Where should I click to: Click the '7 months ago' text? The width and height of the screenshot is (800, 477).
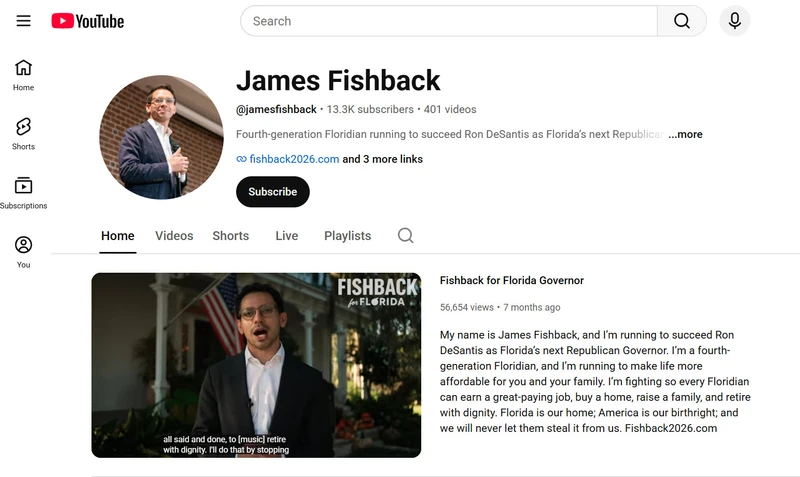(x=532, y=307)
